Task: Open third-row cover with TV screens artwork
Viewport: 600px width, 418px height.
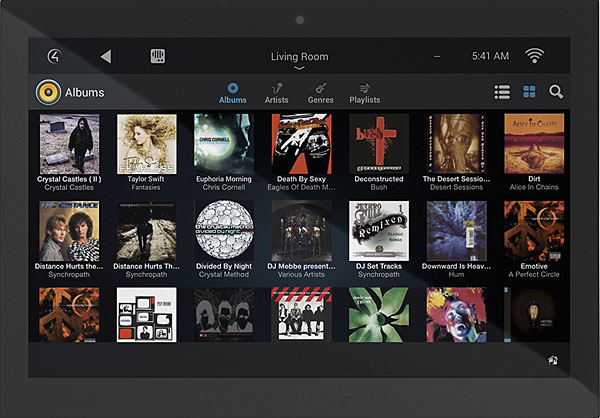Action: tap(147, 315)
